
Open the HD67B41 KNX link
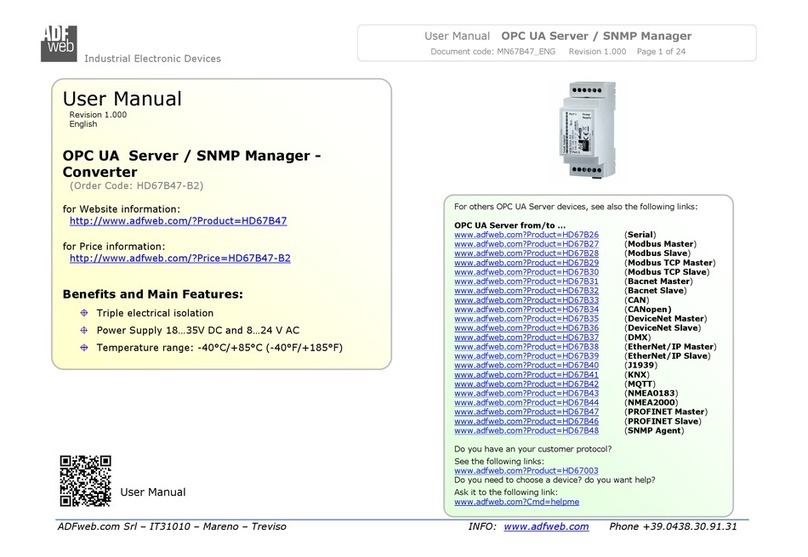pos(526,375)
